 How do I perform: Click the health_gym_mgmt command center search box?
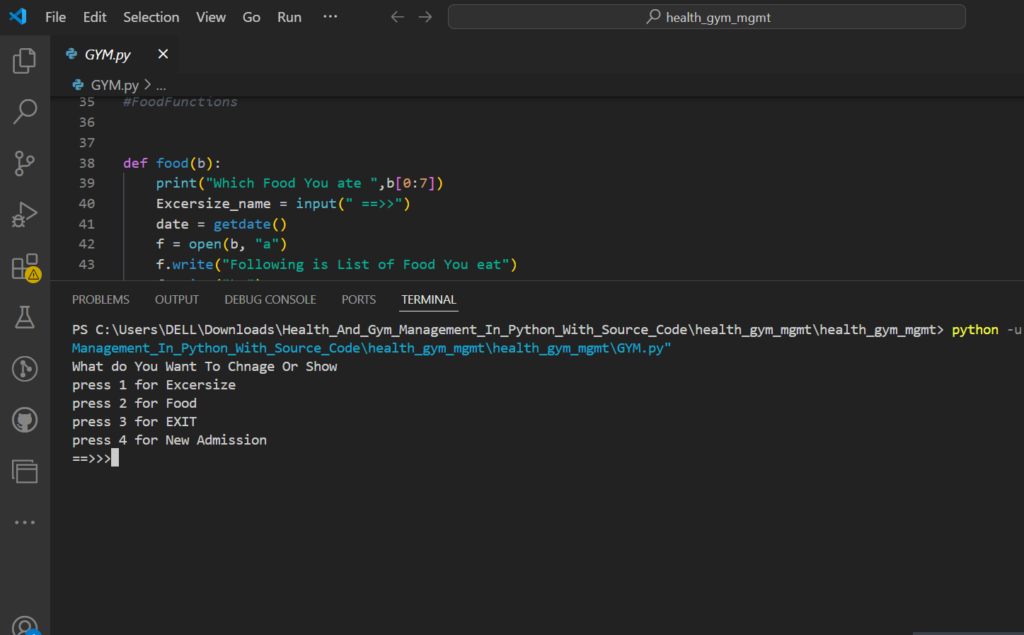707,17
